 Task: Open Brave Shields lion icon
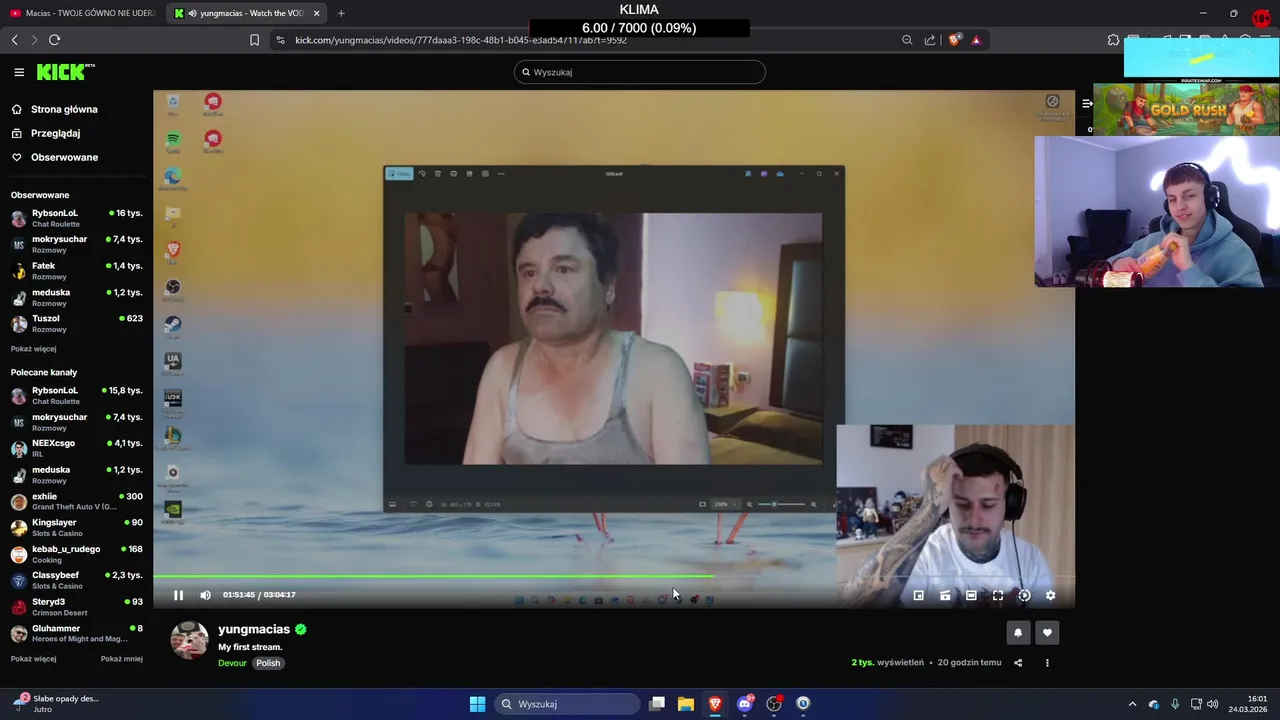(954, 40)
